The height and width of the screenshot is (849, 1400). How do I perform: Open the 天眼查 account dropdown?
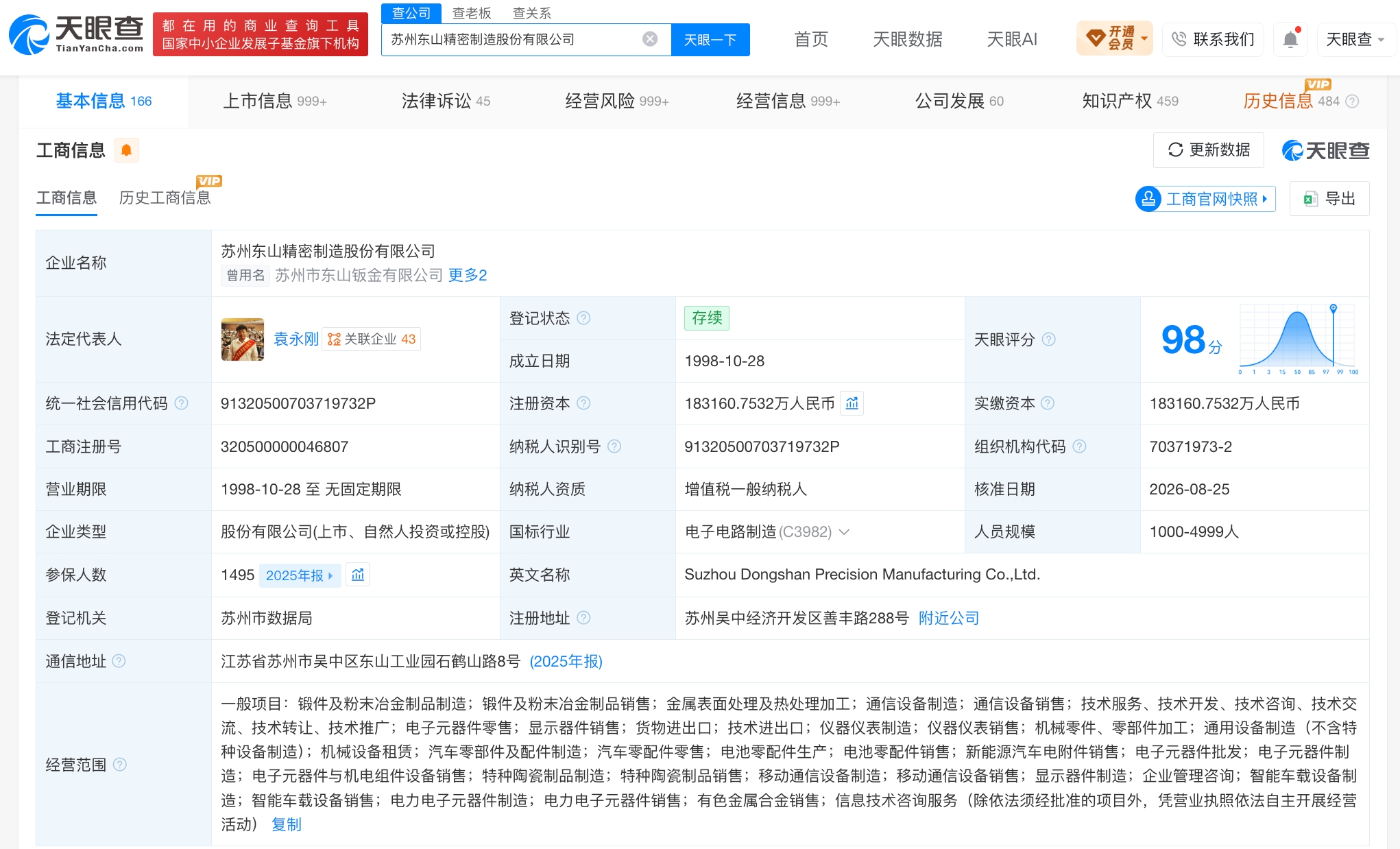tap(1355, 39)
